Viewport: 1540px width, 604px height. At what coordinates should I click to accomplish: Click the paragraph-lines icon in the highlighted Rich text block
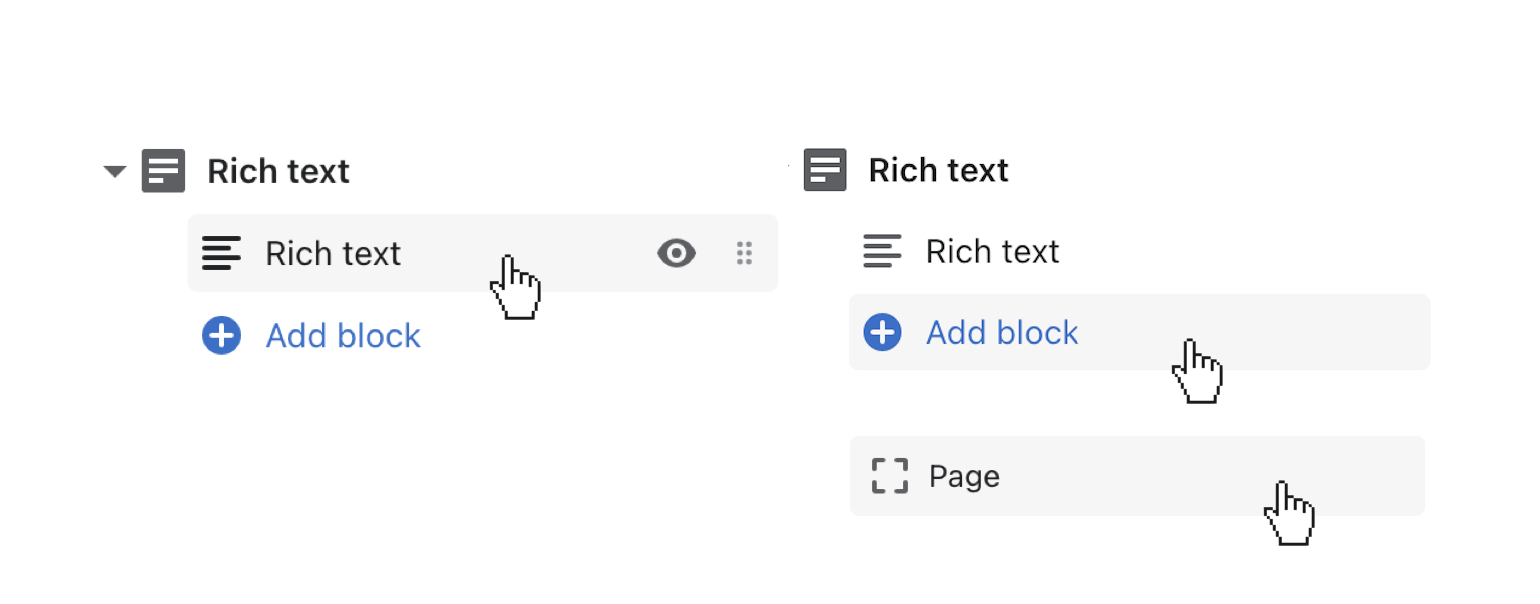click(221, 253)
